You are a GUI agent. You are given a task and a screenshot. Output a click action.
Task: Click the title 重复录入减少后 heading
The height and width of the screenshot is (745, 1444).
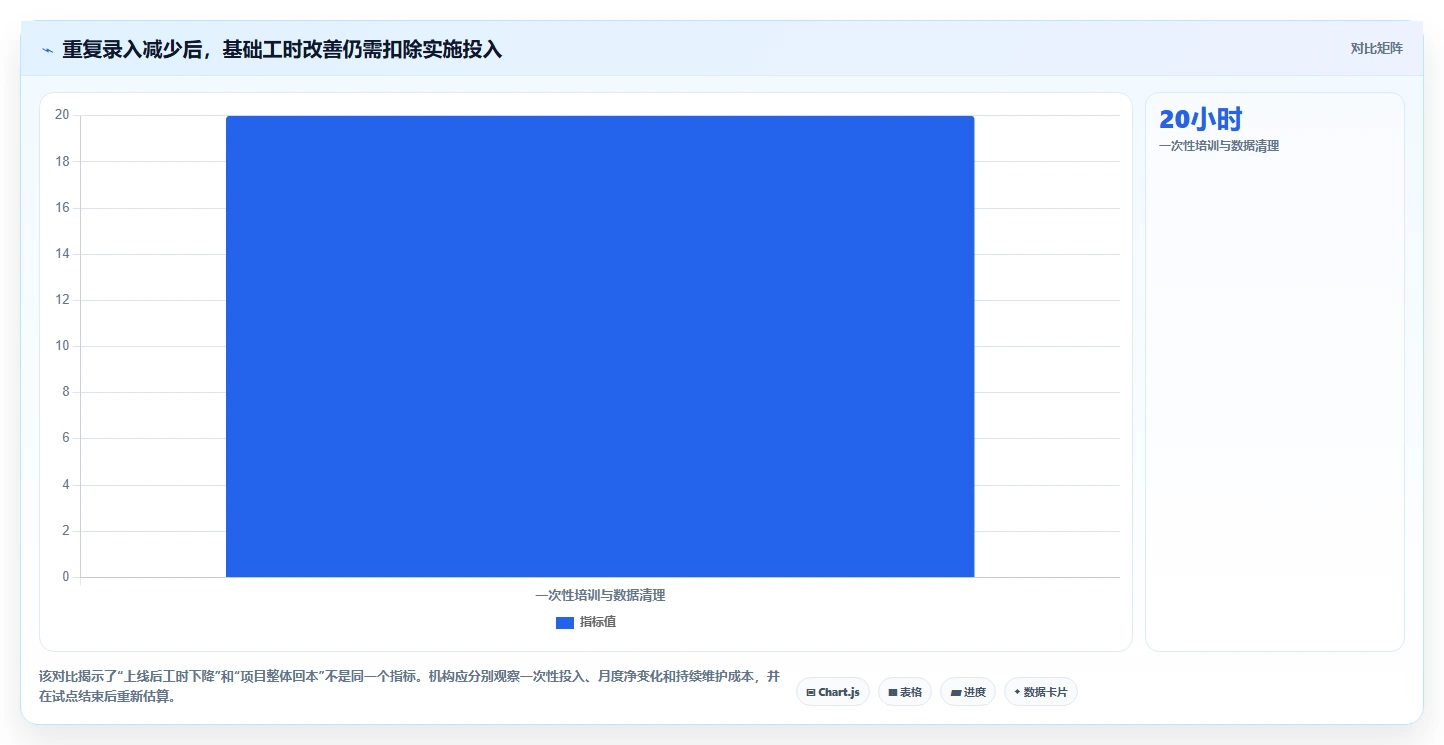[x=282, y=49]
